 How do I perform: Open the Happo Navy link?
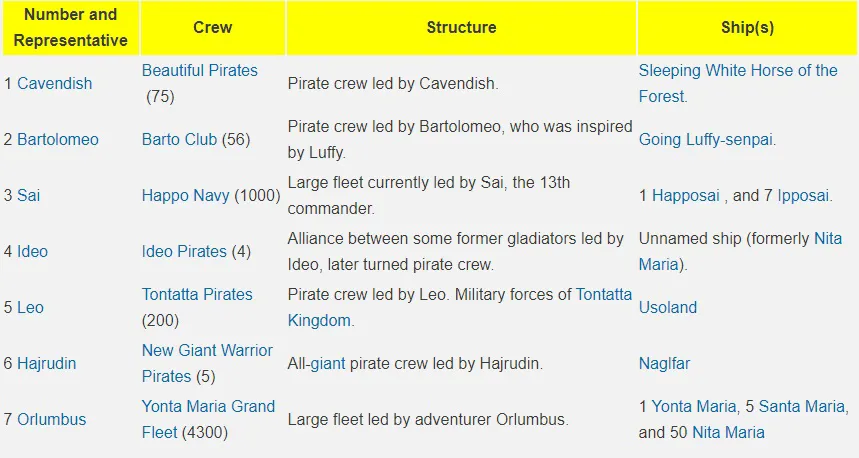(186, 196)
